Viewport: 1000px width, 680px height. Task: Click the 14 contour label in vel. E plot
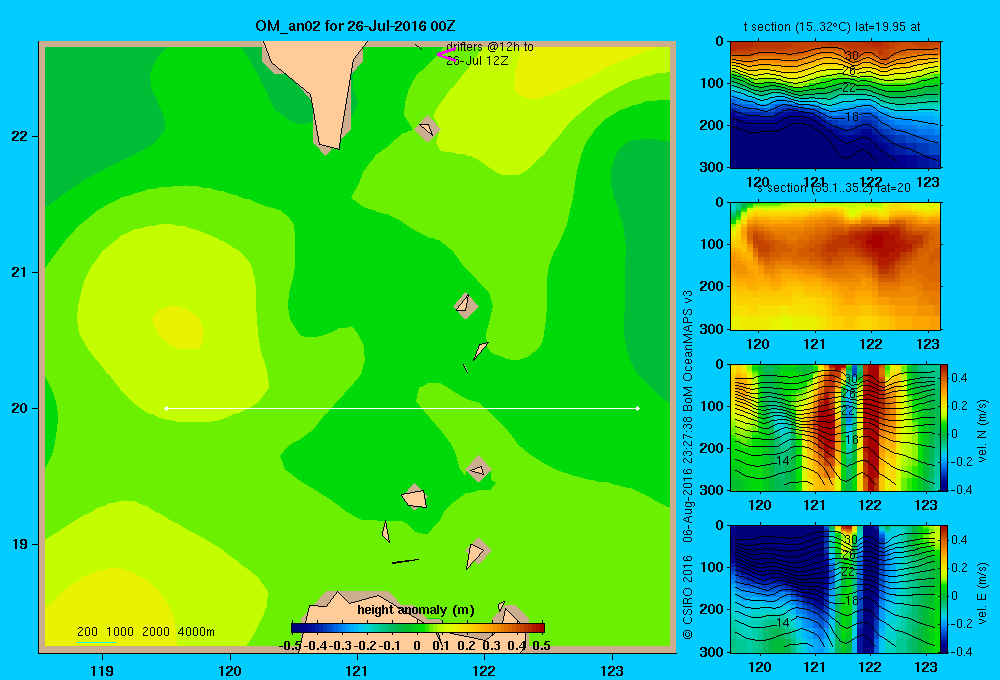pos(783,623)
